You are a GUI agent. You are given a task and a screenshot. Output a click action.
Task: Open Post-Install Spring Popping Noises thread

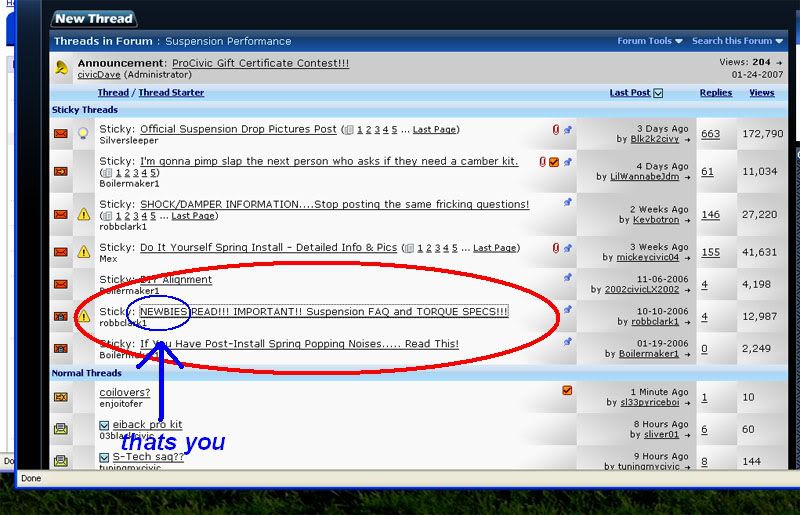(299, 344)
